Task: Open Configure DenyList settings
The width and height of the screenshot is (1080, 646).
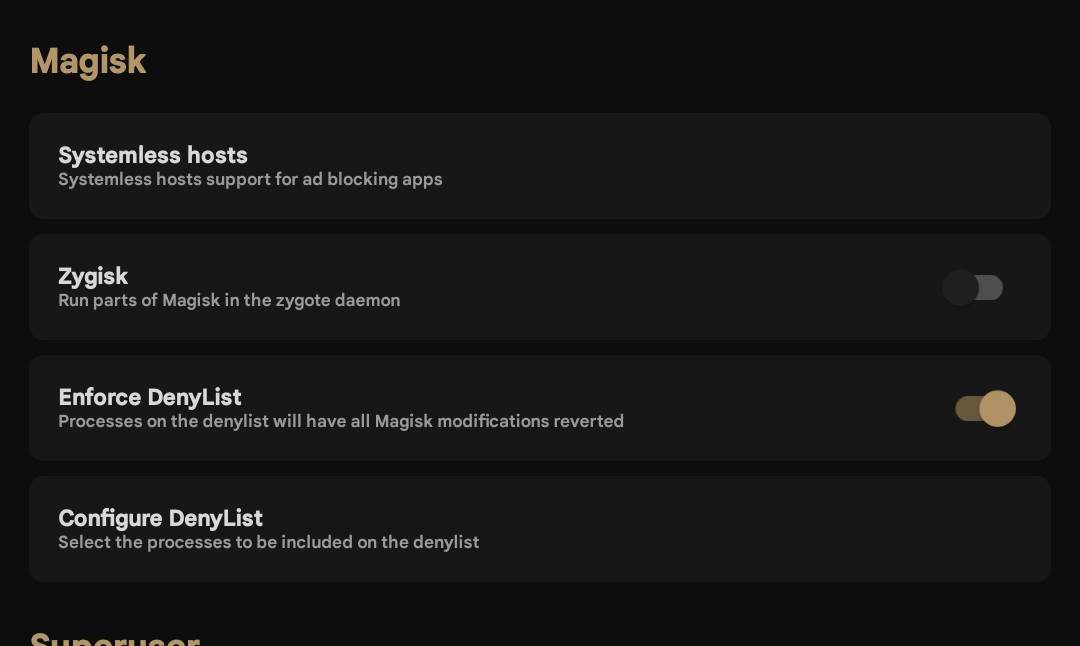Action: [540, 529]
